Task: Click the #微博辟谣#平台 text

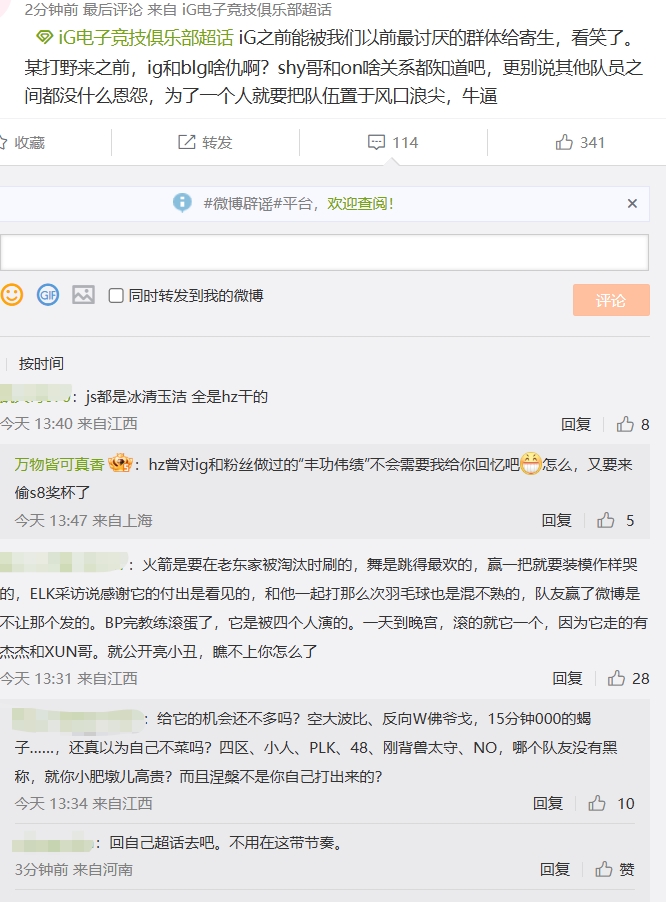Action: point(258,203)
